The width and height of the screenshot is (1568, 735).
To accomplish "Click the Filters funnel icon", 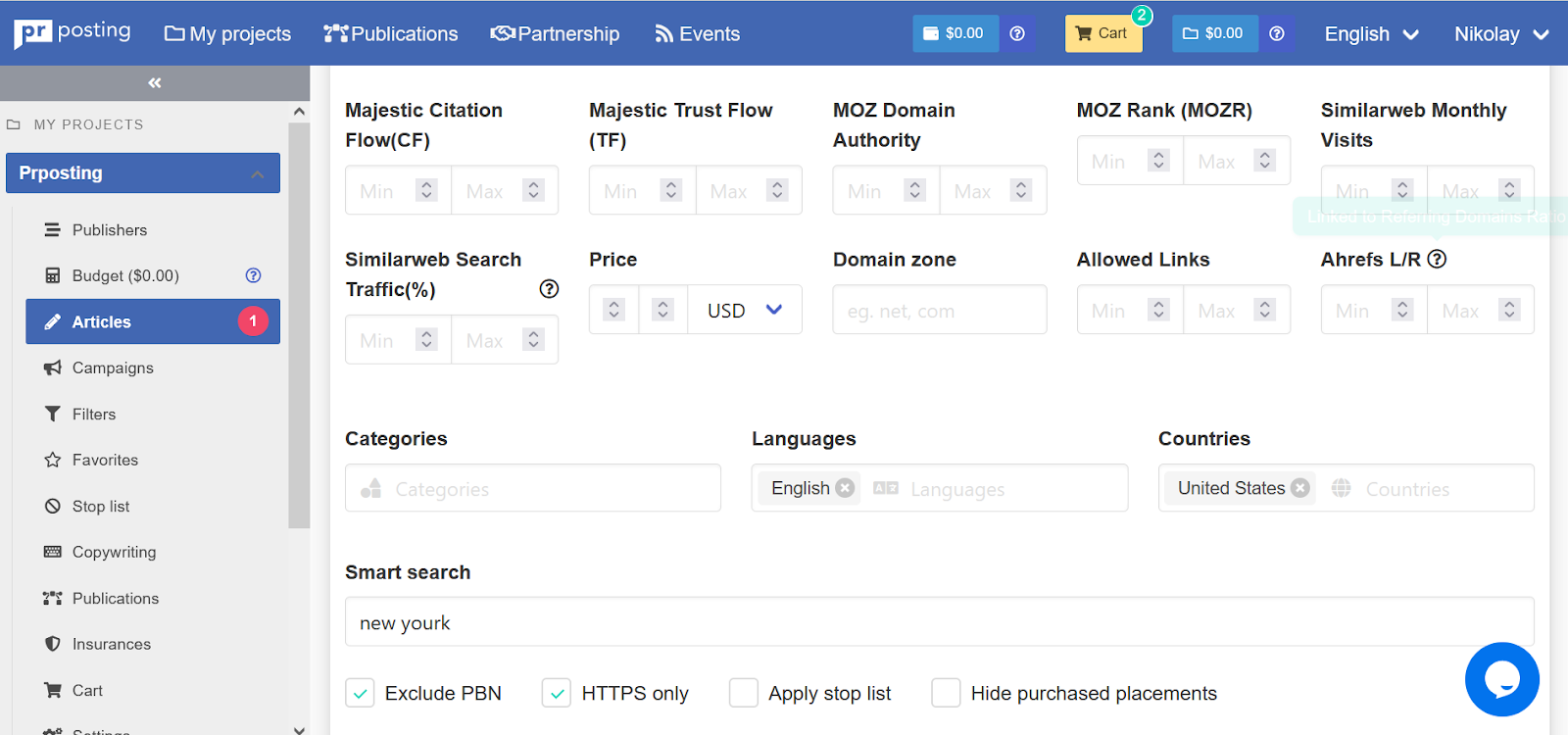I will pos(53,415).
